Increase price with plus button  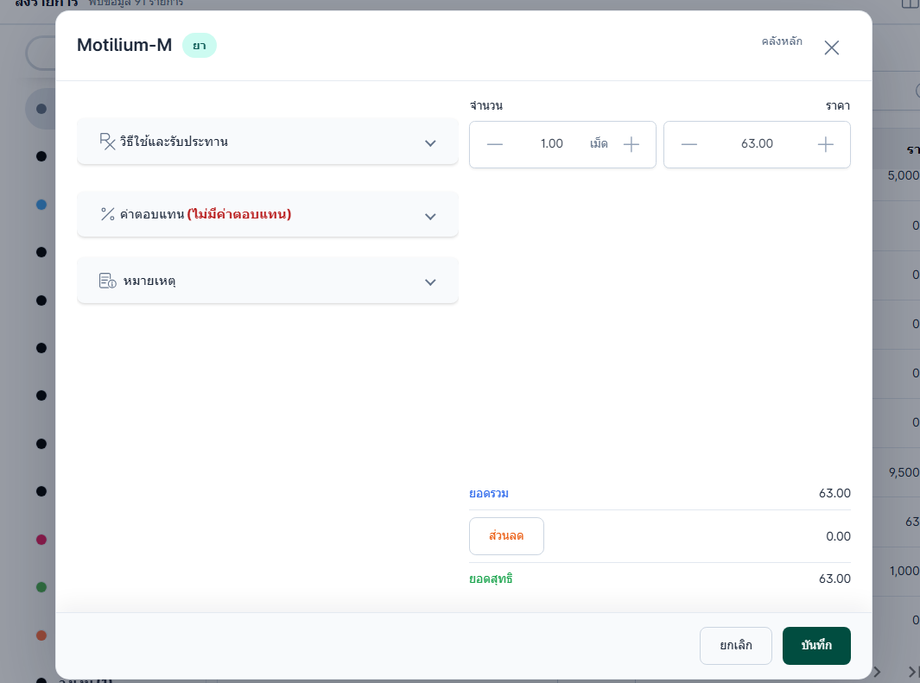pyautogui.click(x=825, y=144)
